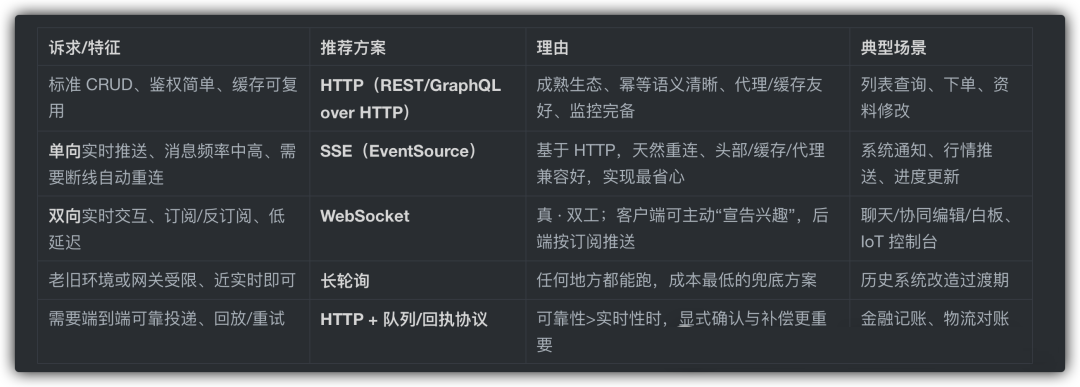This screenshot has width=1080, height=387.
Task: Select the HTTP + 队列/回执协议 cell
Action: 417,331
